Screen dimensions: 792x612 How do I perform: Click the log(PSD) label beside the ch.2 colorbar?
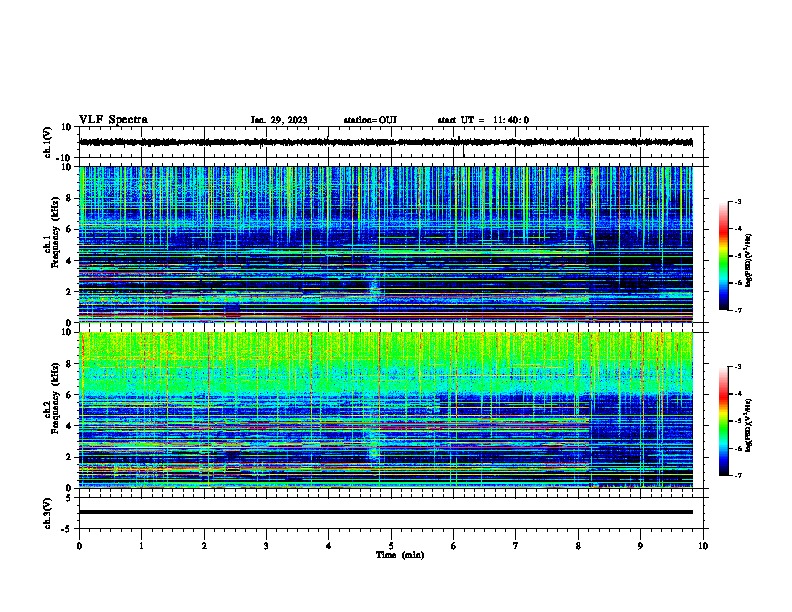tap(748, 426)
